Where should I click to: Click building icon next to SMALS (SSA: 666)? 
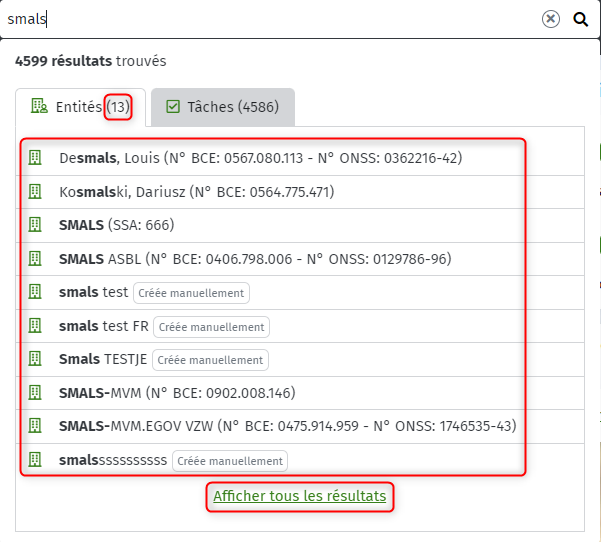tap(35, 225)
